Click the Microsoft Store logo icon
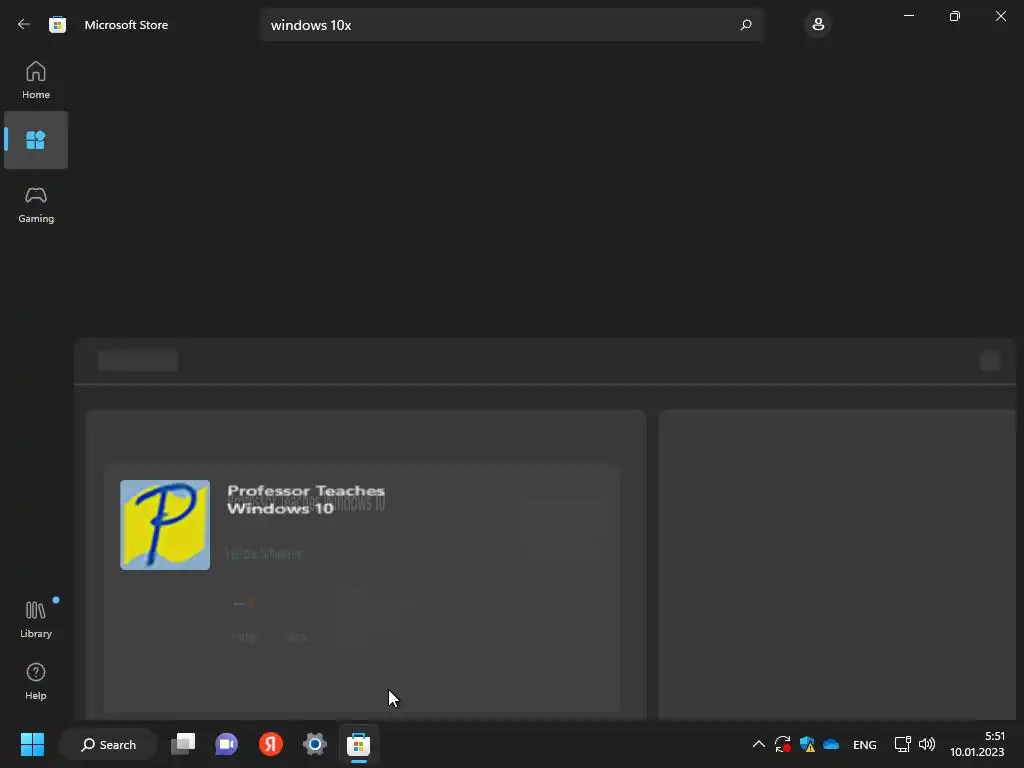Image resolution: width=1024 pixels, height=768 pixels. click(x=57, y=25)
